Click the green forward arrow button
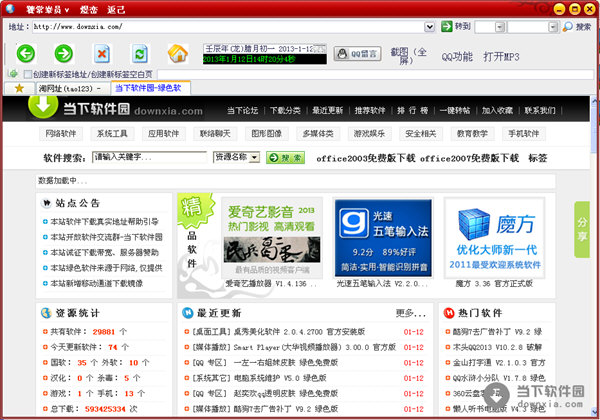Screen dimensions: 600x420 (64, 54)
